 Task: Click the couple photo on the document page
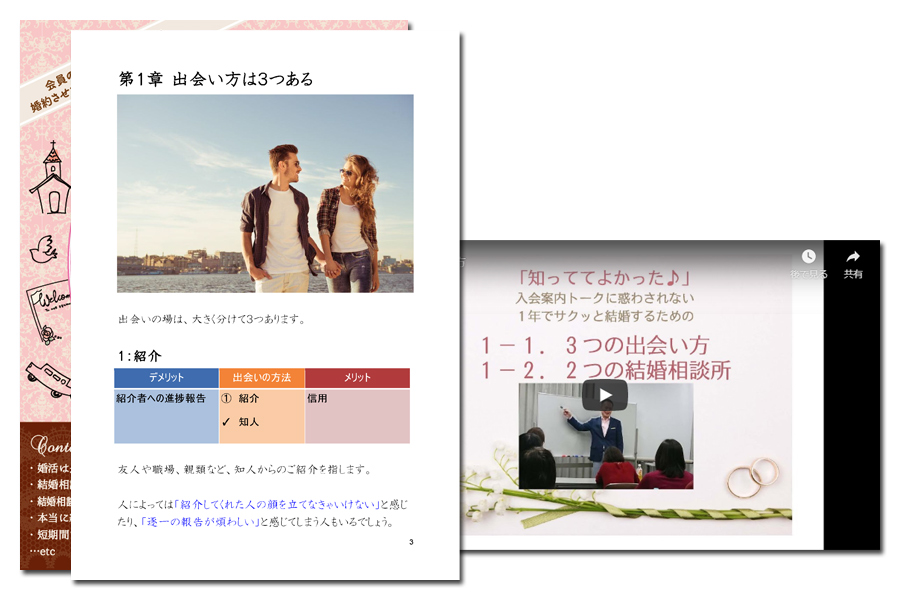click(x=265, y=193)
